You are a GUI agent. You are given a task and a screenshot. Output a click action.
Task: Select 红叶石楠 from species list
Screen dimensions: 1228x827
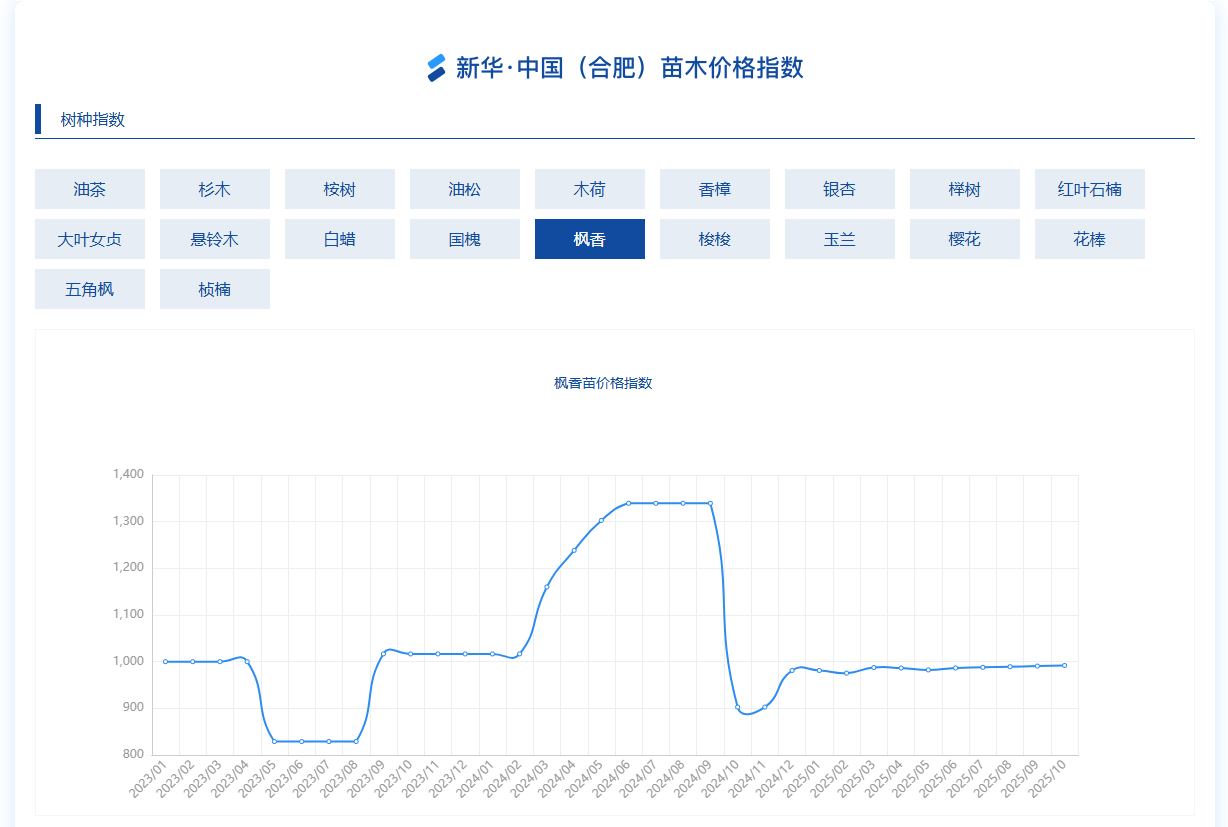[x=1090, y=189]
